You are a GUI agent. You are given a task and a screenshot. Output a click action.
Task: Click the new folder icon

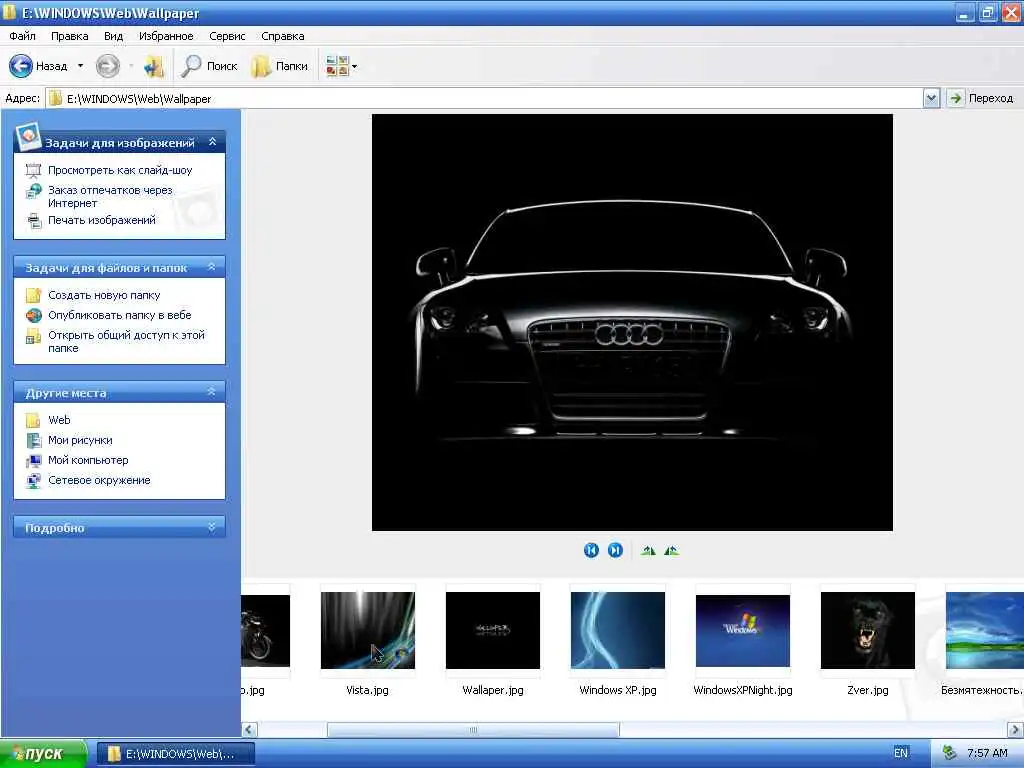pos(33,295)
